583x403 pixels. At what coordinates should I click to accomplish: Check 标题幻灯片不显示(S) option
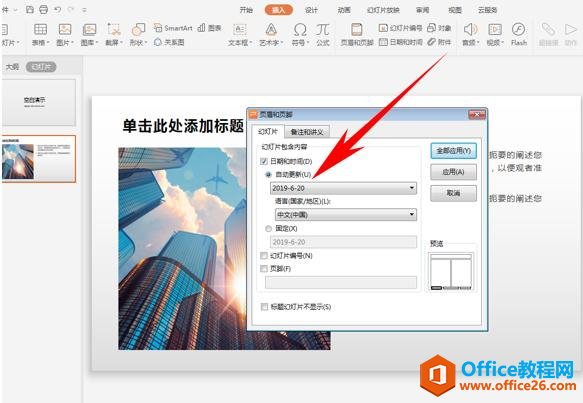point(264,307)
